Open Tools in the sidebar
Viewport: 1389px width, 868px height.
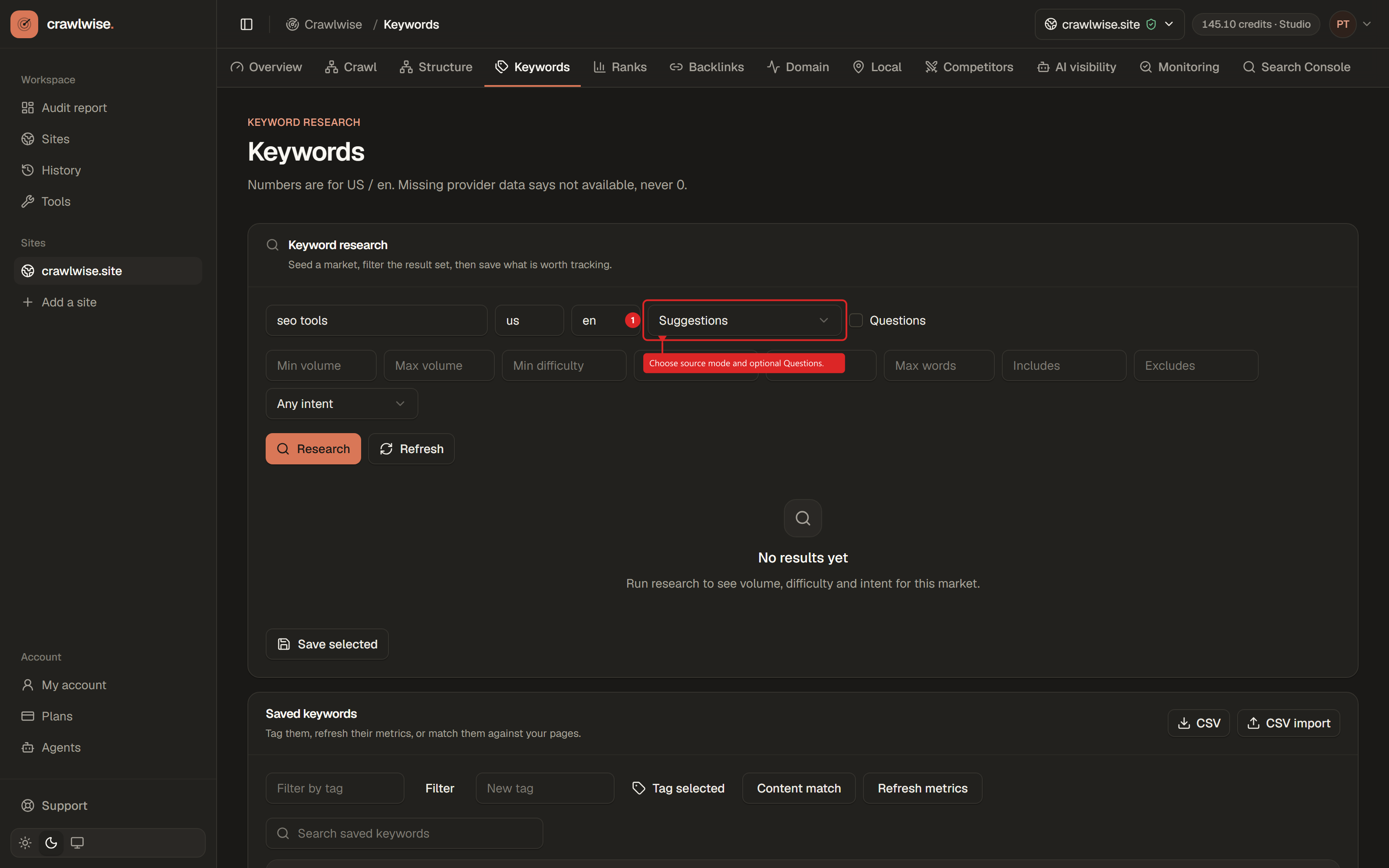[108, 201]
